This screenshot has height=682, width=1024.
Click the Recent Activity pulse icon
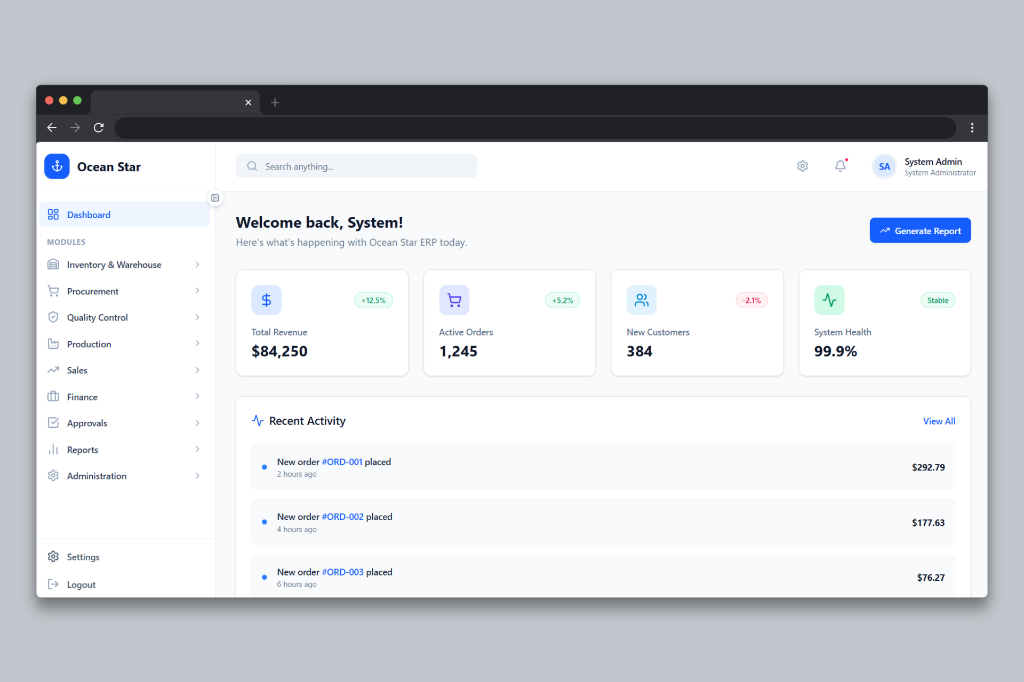coord(257,421)
